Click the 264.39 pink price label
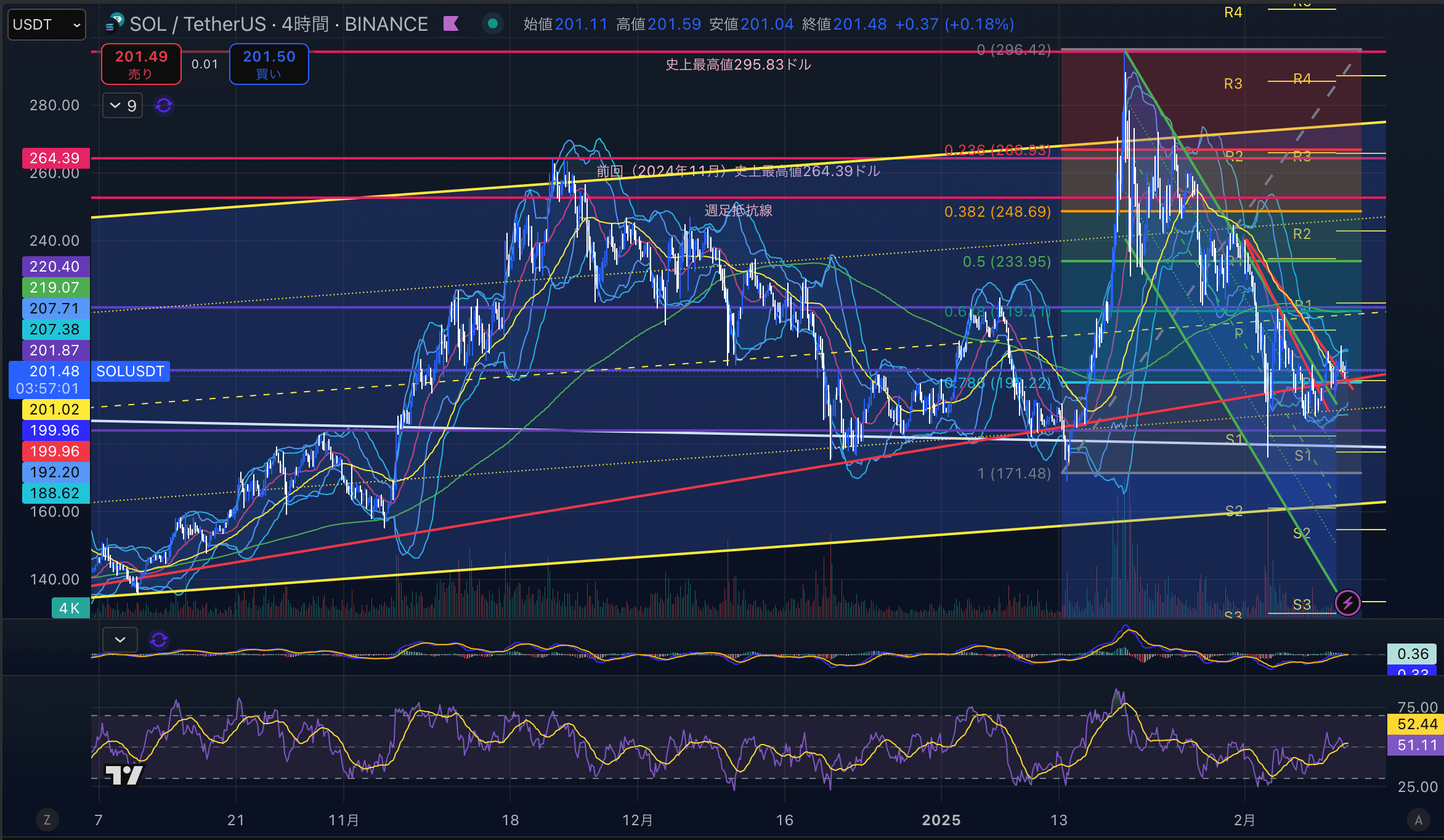 (55, 158)
